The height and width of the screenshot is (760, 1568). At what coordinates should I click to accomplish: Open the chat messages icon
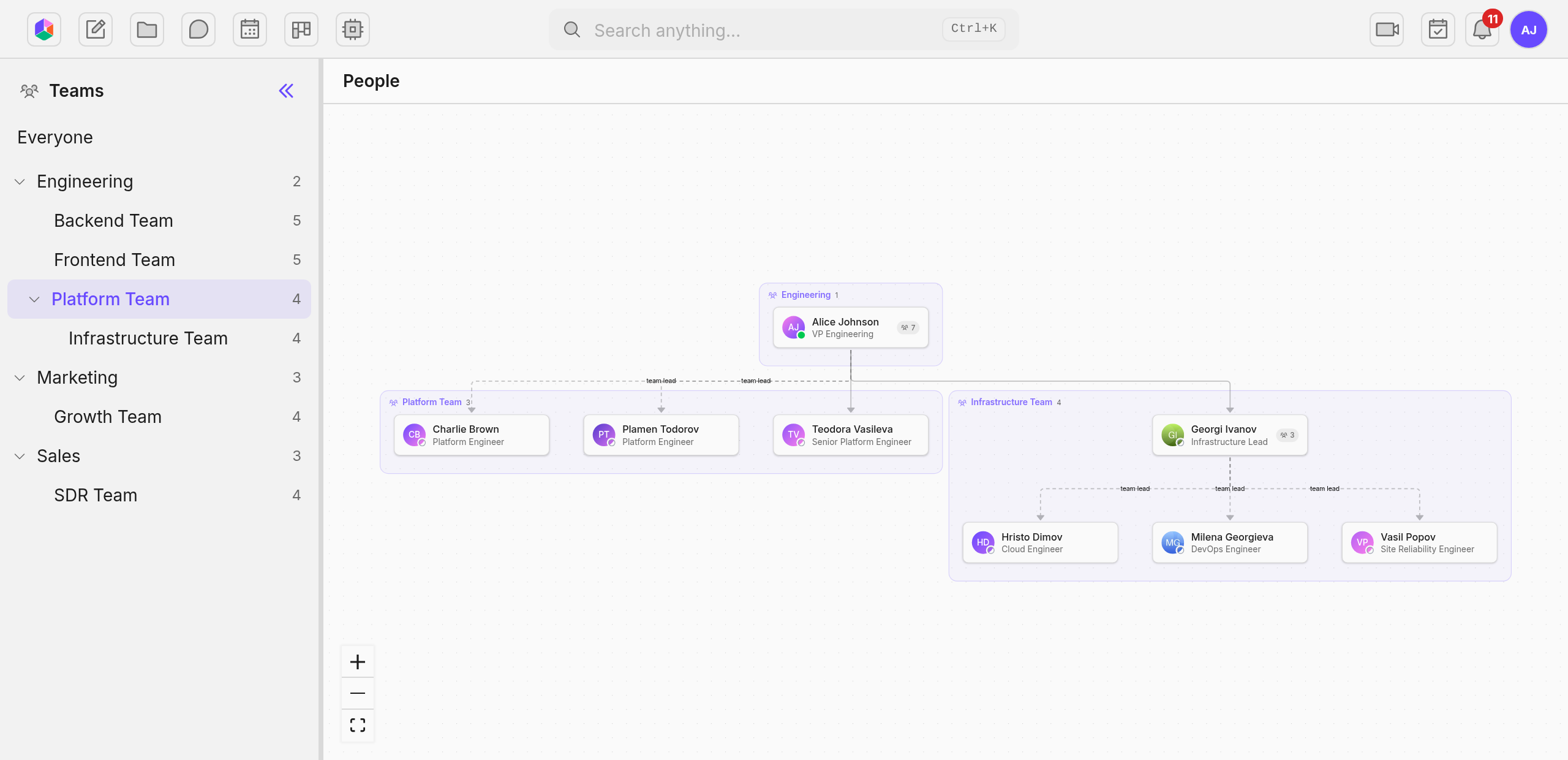(x=198, y=29)
